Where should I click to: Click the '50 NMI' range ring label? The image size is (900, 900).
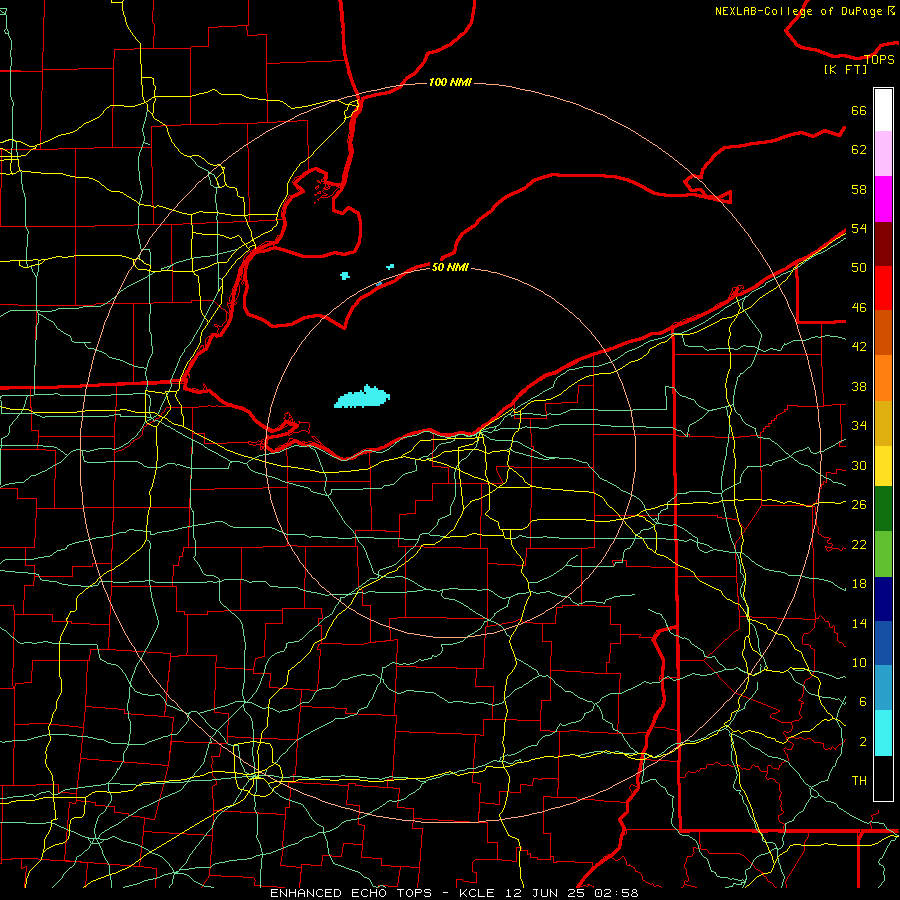(450, 267)
